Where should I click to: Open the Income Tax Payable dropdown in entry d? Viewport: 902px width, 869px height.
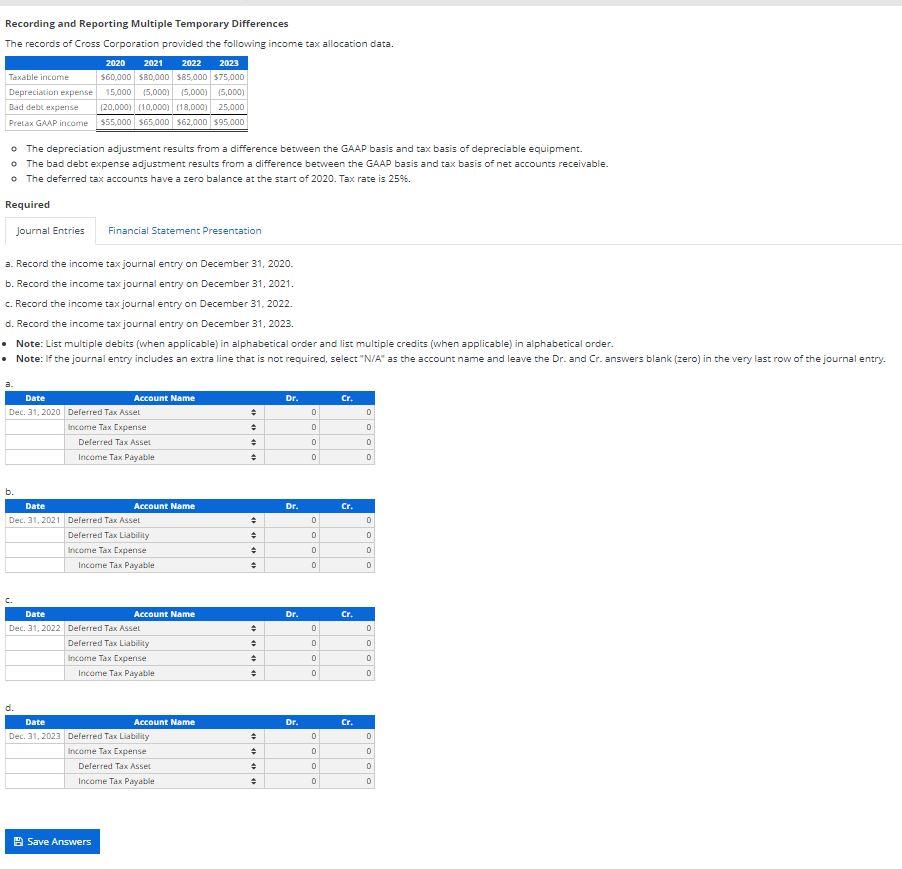pos(256,781)
